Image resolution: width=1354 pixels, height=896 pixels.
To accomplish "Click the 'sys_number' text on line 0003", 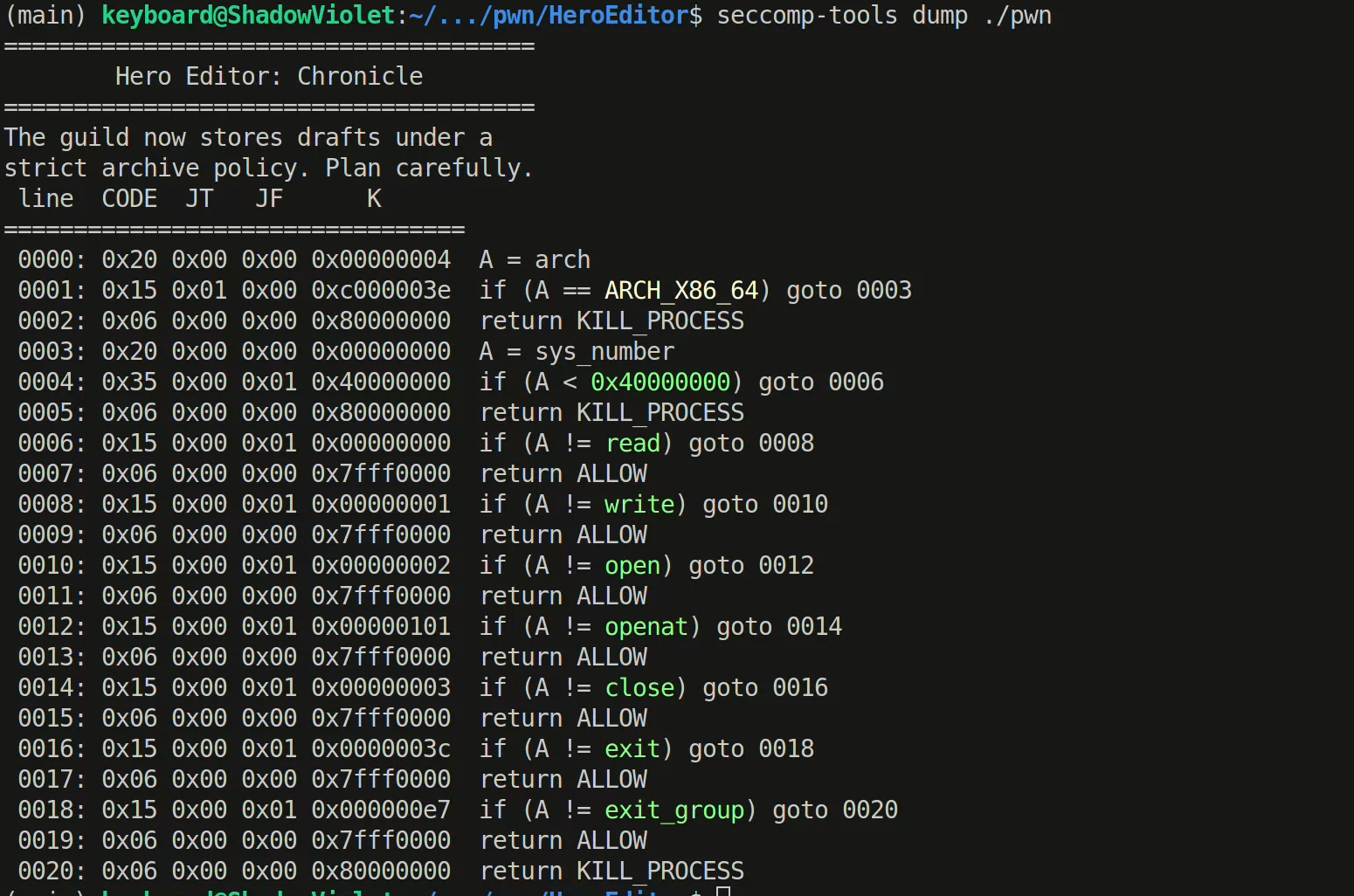I will pyautogui.click(x=604, y=352).
